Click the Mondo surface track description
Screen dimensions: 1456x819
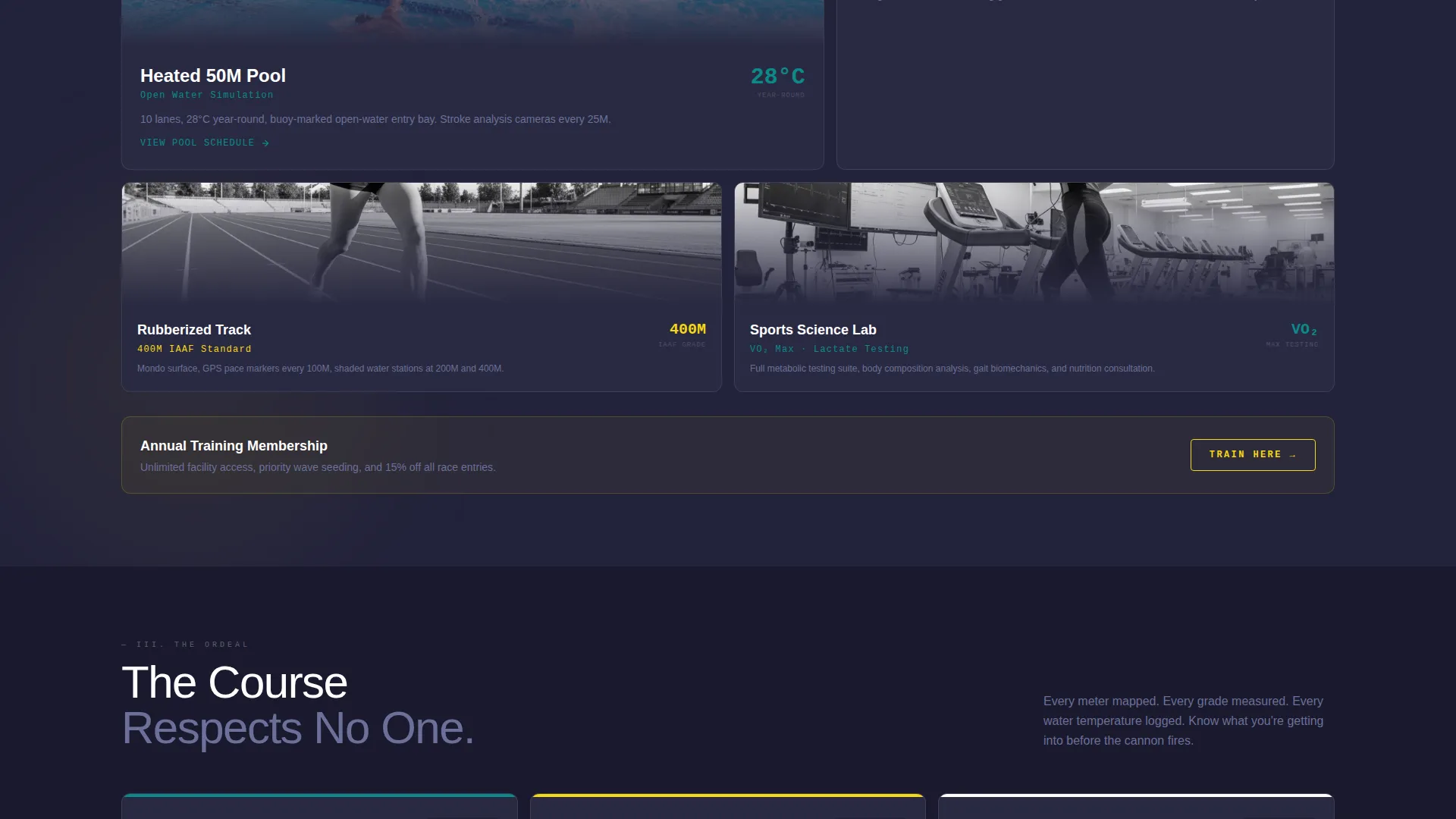[320, 369]
